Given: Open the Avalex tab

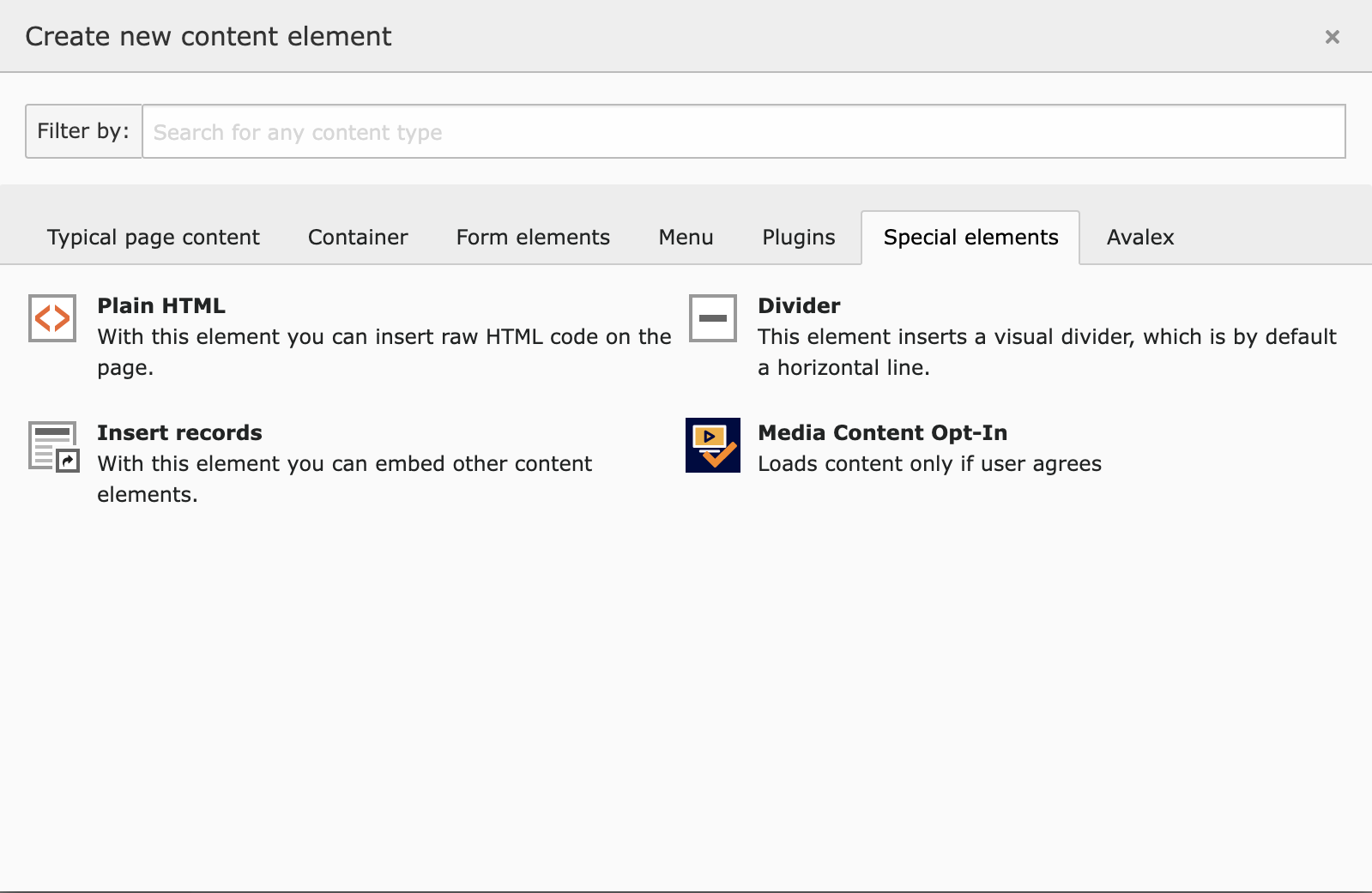Looking at the screenshot, I should click(1139, 238).
